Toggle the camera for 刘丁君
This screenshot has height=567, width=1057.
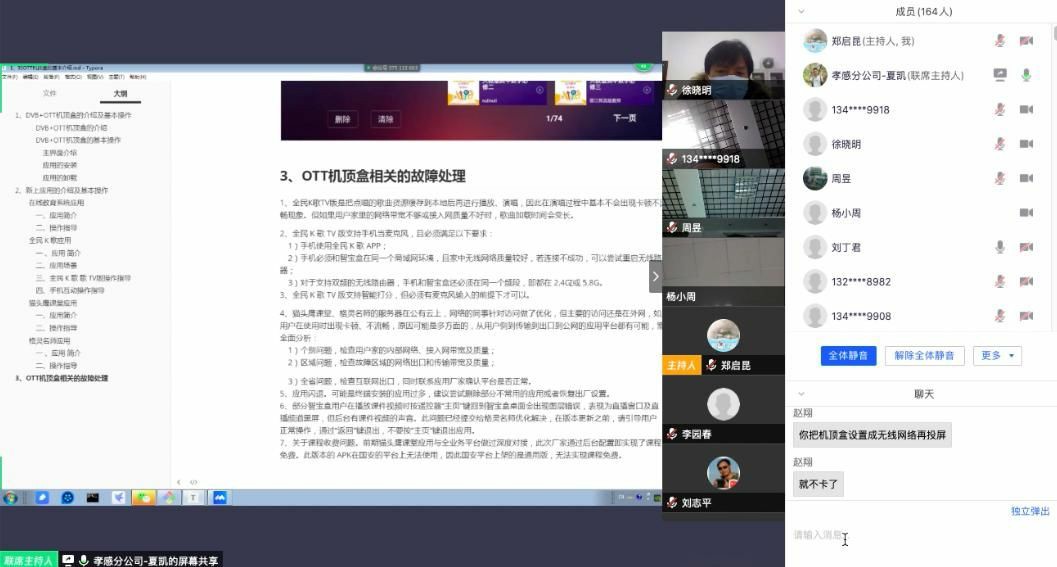[x=1026, y=247]
